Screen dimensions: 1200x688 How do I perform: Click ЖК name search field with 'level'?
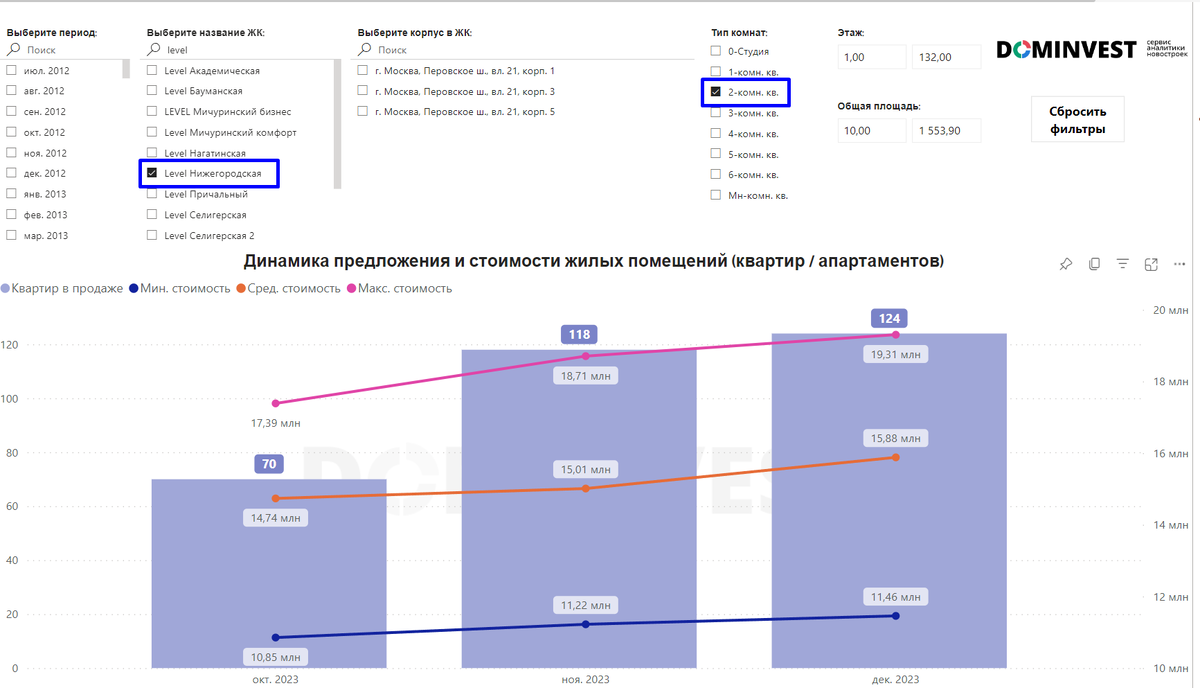(243, 49)
